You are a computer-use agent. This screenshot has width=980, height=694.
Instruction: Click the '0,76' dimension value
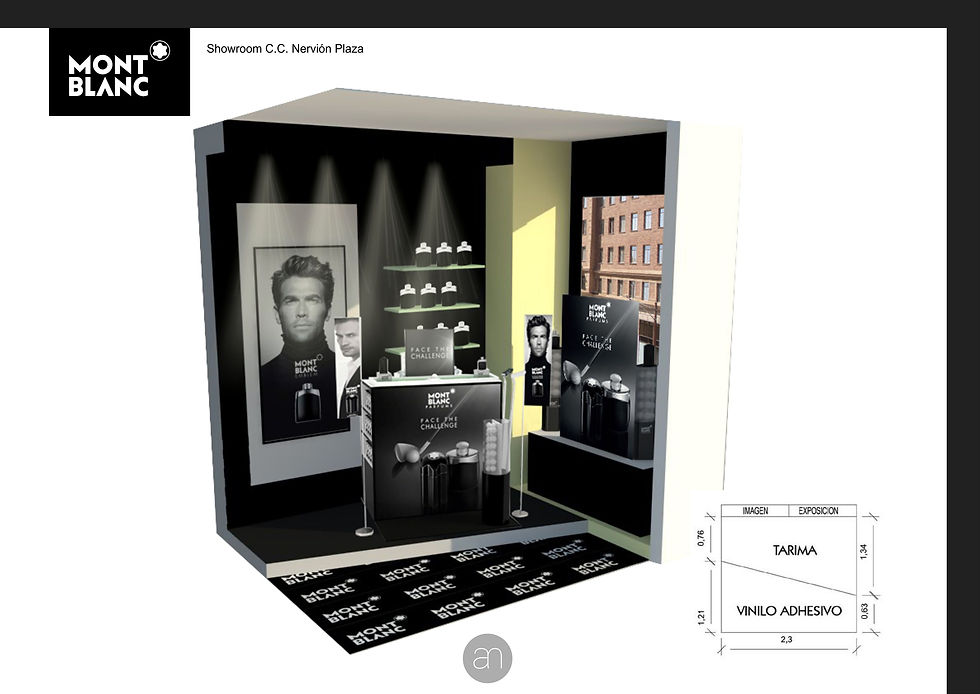[701, 538]
